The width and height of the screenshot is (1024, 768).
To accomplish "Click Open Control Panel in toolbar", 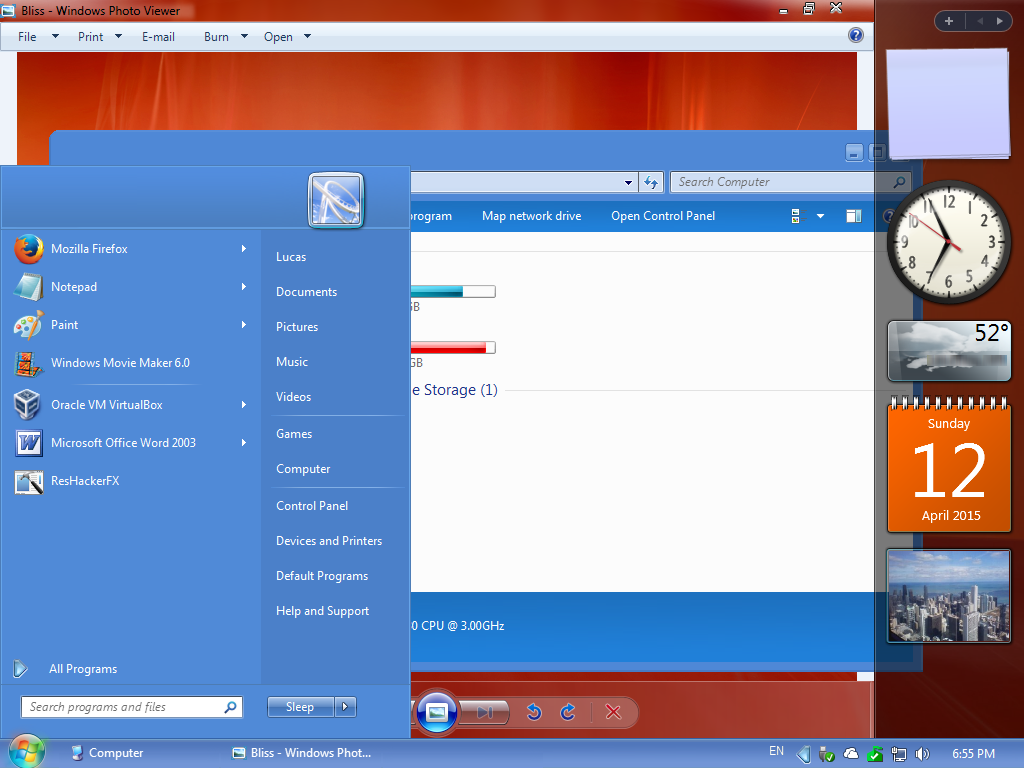I will tap(663, 216).
